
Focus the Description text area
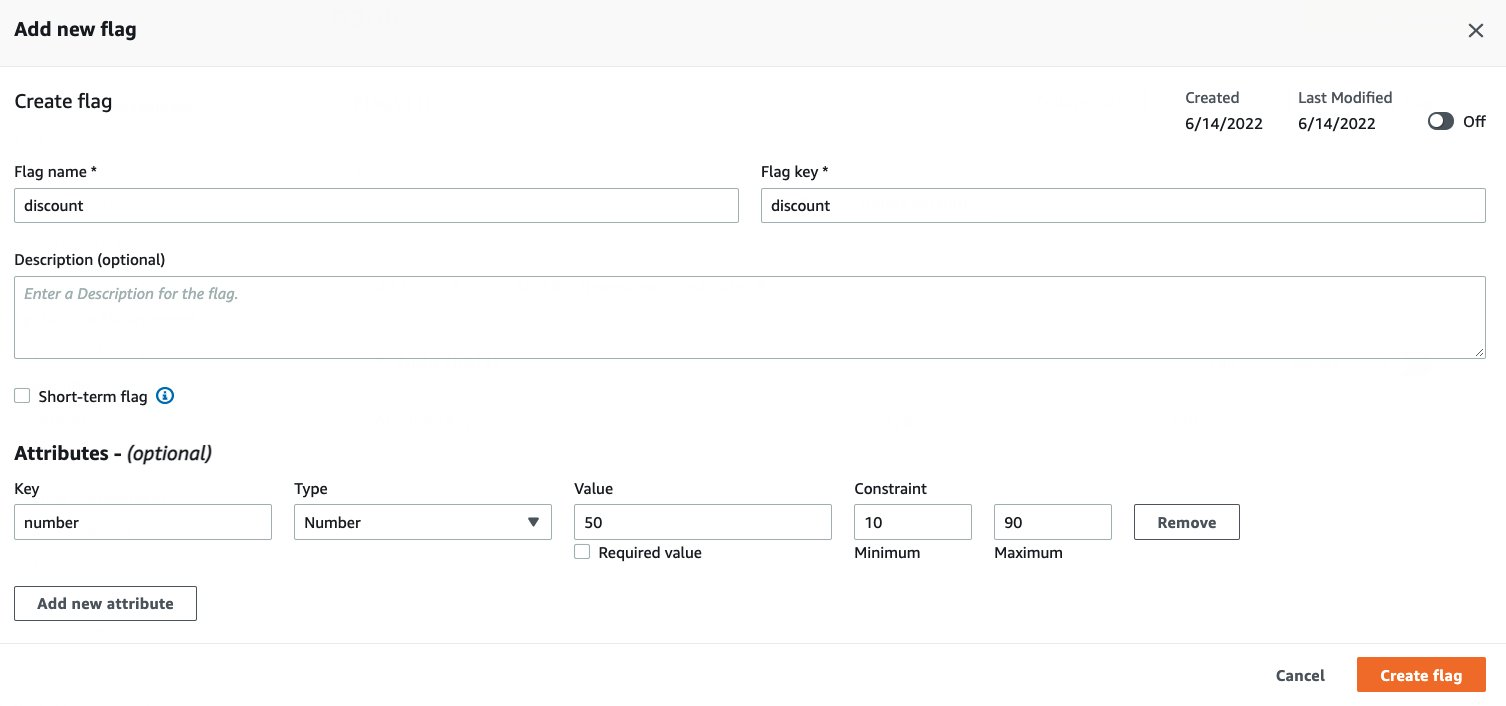[749, 315]
